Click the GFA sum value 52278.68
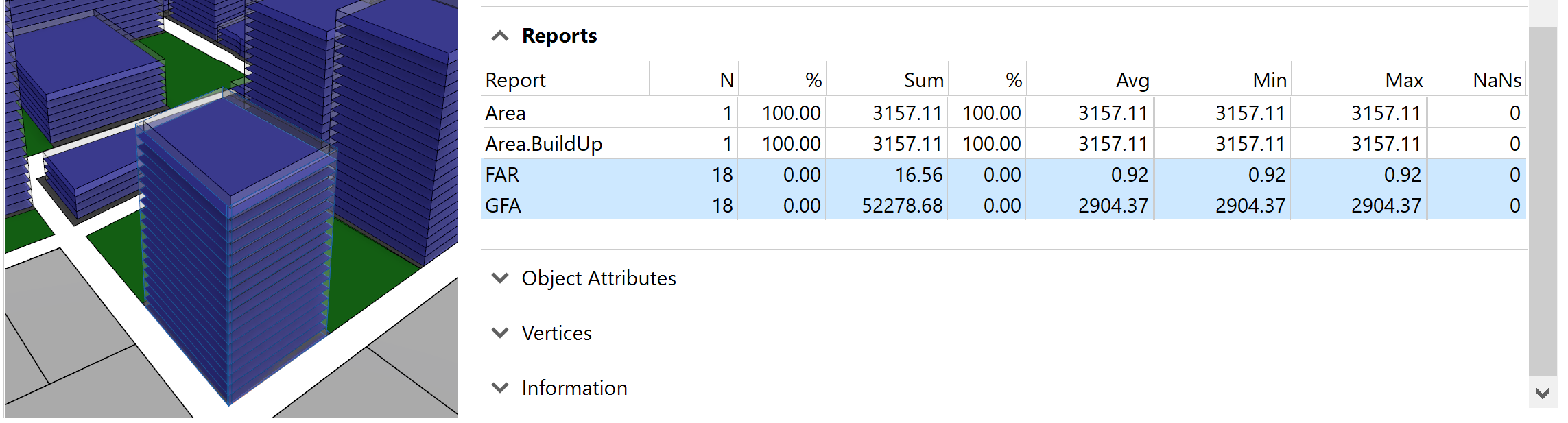 point(902,206)
